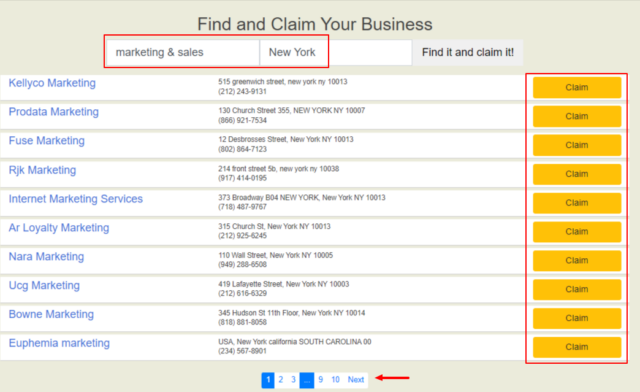Click the address '12 Desbrosses Street, New York NY 10013'
This screenshot has height=392, width=640.
(x=286, y=139)
